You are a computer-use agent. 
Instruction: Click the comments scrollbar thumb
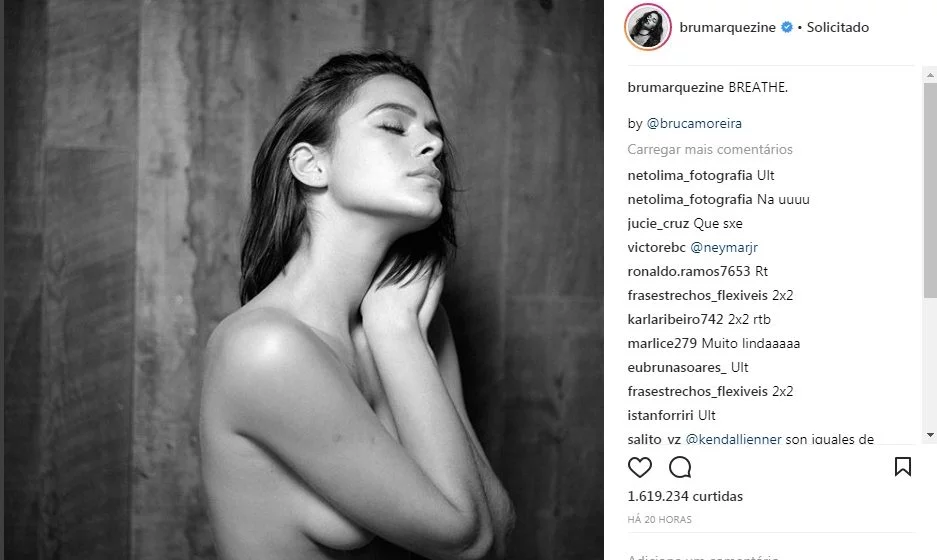tap(930, 190)
